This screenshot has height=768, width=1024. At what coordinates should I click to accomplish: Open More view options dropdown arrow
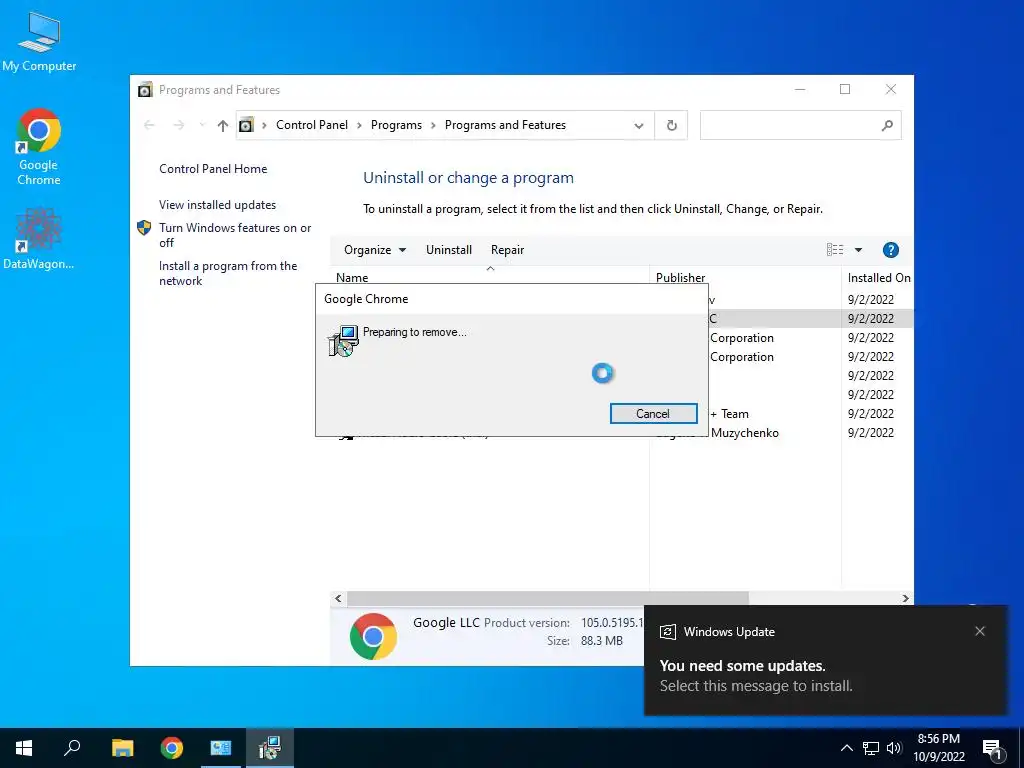858,250
